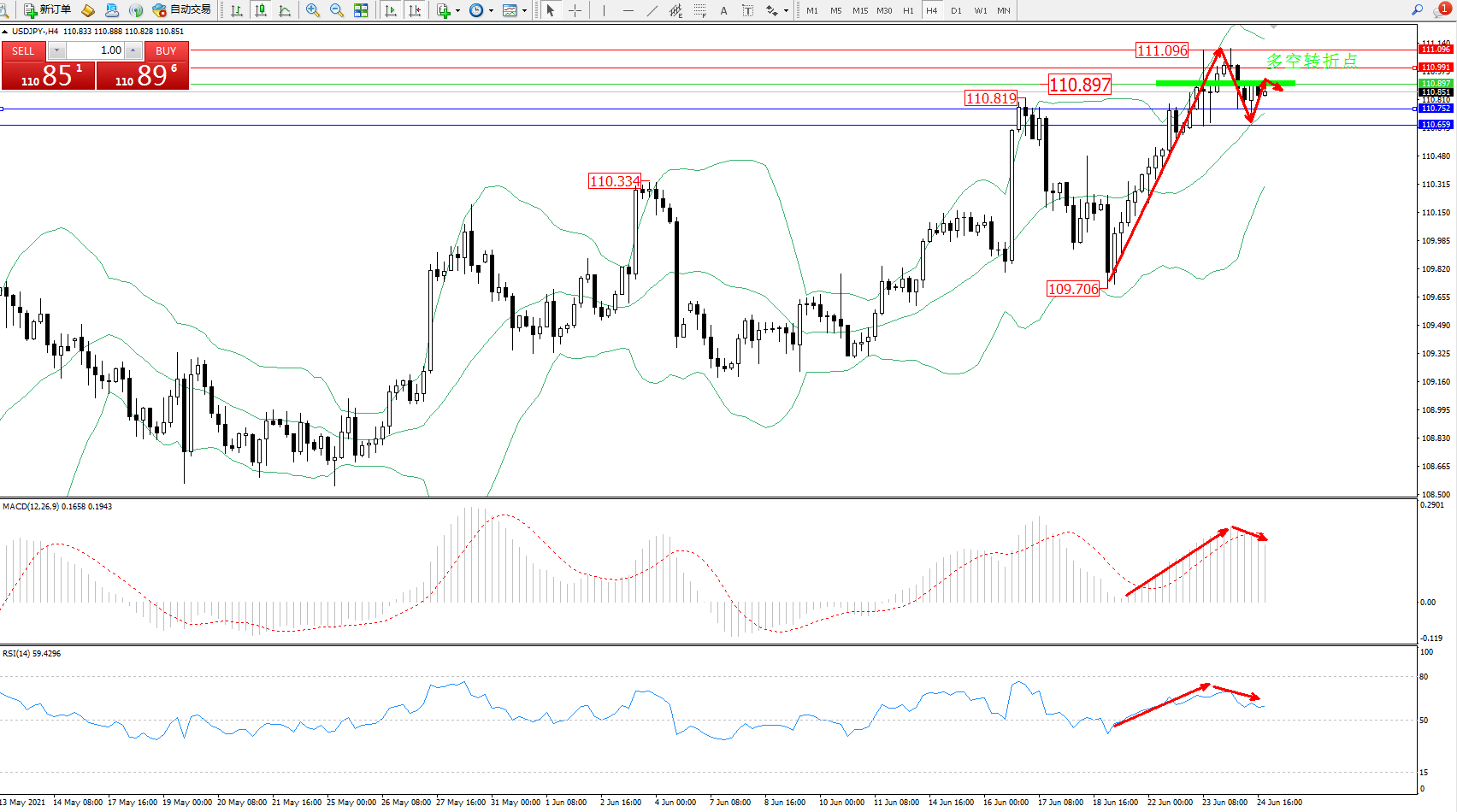Viewport: 1457px width, 812px height.
Task: Toggle chart auto scroll
Action: coord(391,10)
